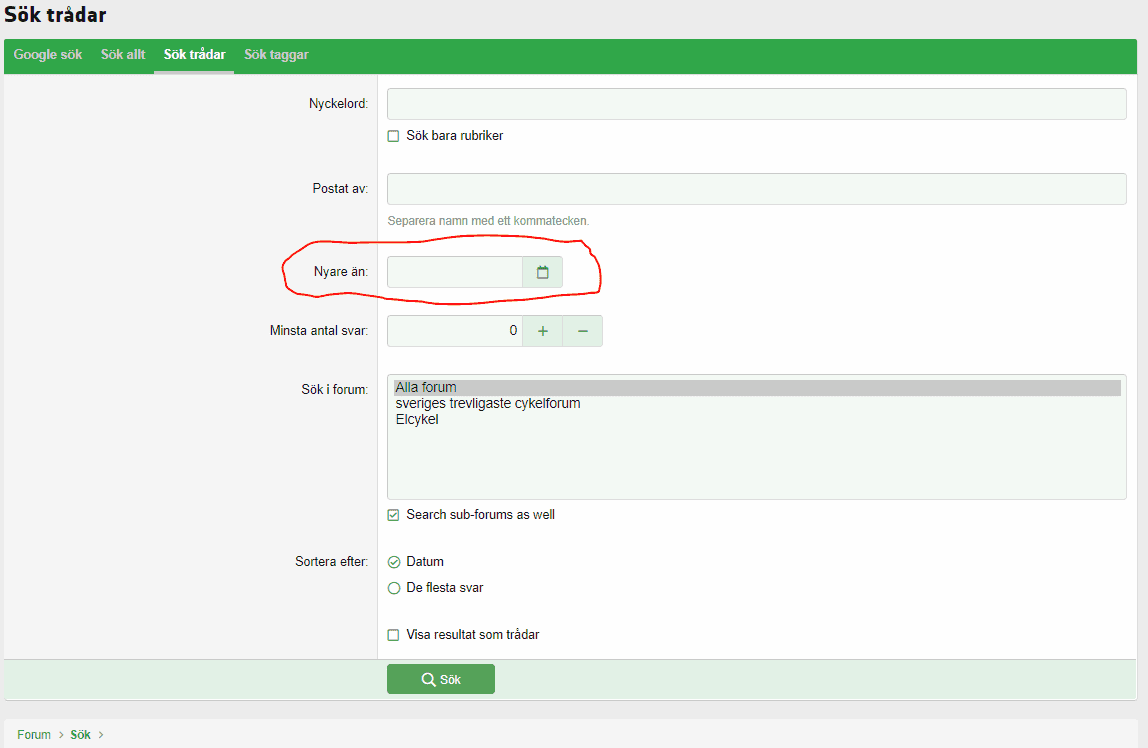Viewport: 1148px width, 748px height.
Task: Select the Sök trådar tab
Action: tap(194, 55)
